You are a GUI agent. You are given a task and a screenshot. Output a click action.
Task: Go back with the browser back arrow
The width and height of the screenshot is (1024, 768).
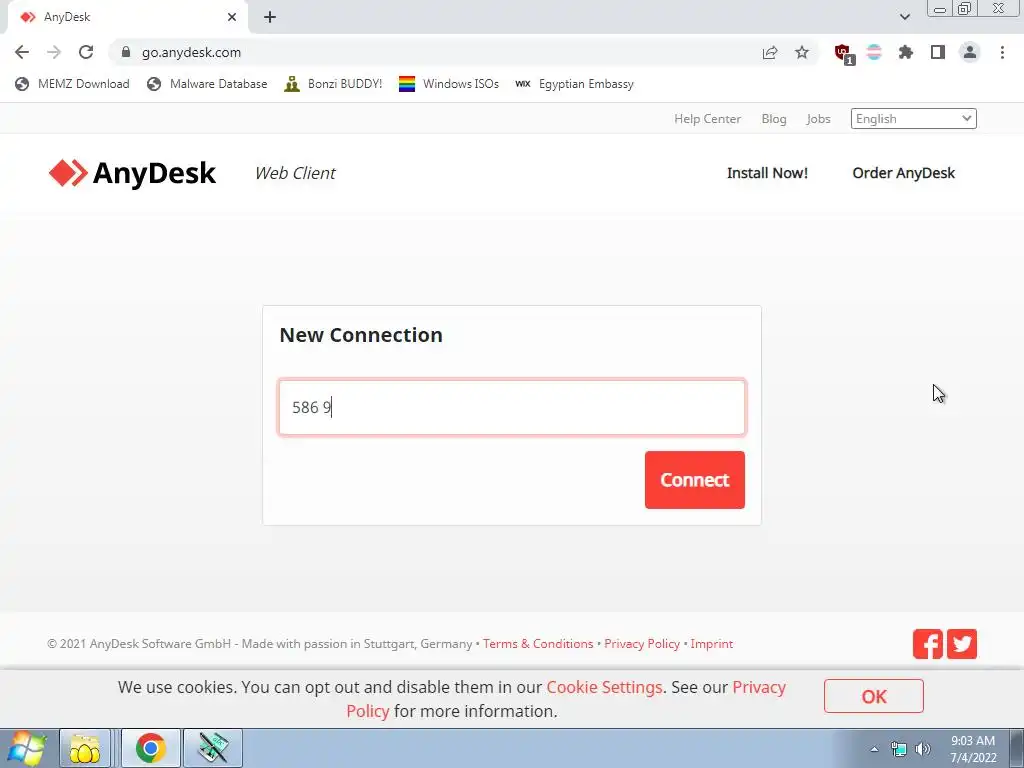click(x=22, y=52)
